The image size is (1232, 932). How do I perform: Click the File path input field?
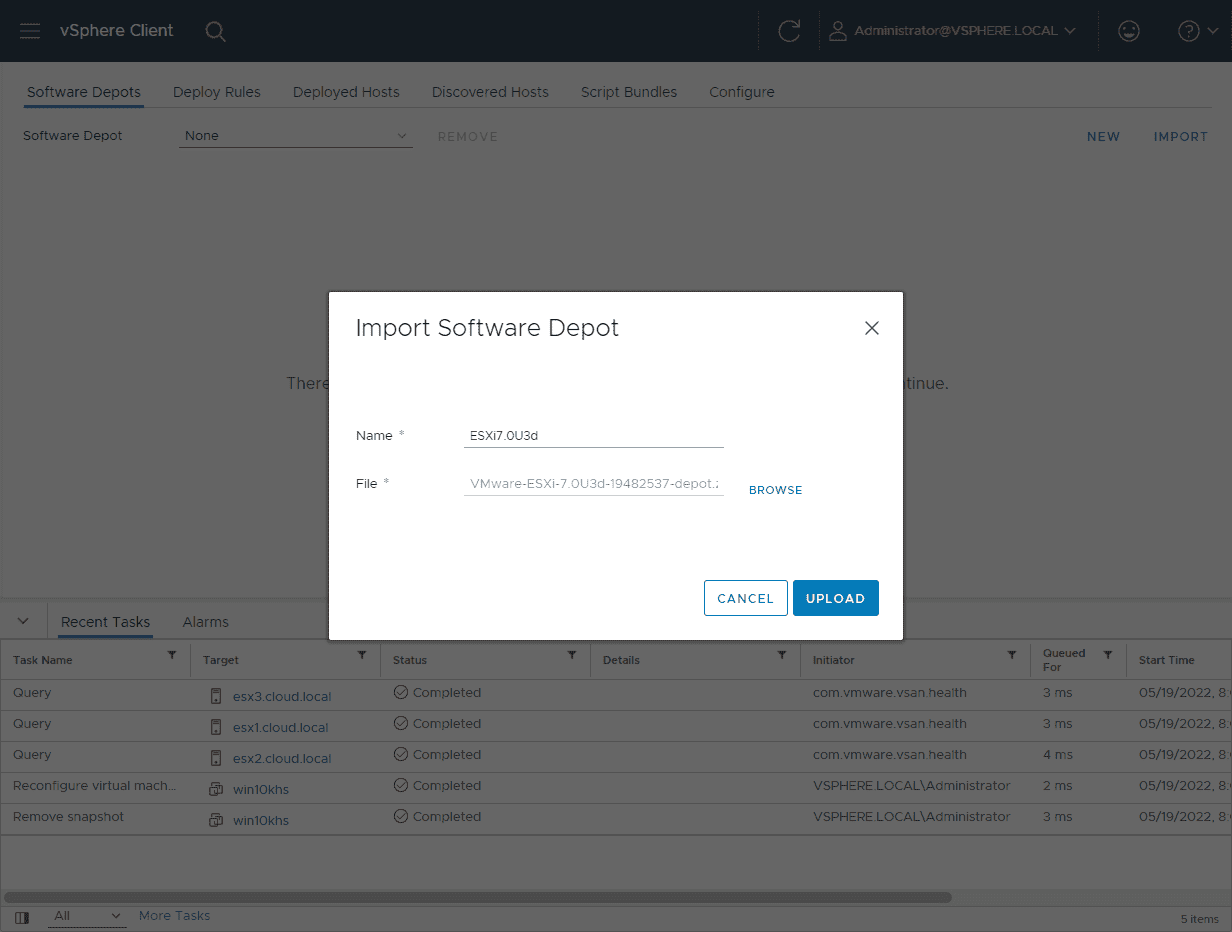[594, 483]
